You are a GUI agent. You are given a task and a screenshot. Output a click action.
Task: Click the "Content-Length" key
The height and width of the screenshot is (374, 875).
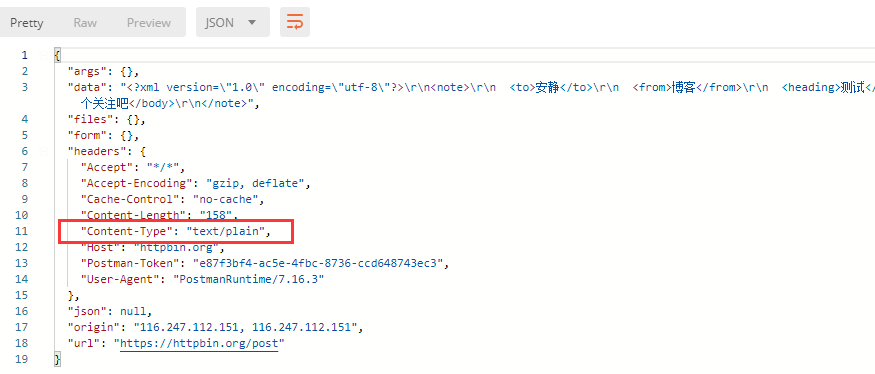[132, 215]
